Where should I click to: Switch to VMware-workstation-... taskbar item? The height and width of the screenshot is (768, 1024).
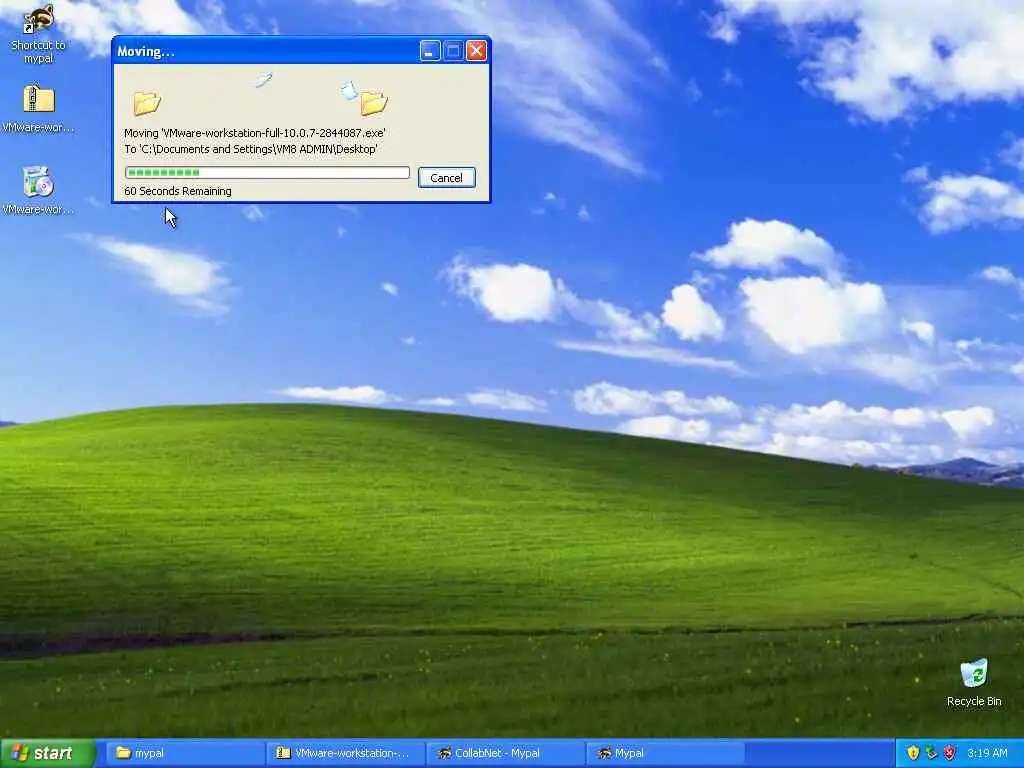[x=345, y=754]
